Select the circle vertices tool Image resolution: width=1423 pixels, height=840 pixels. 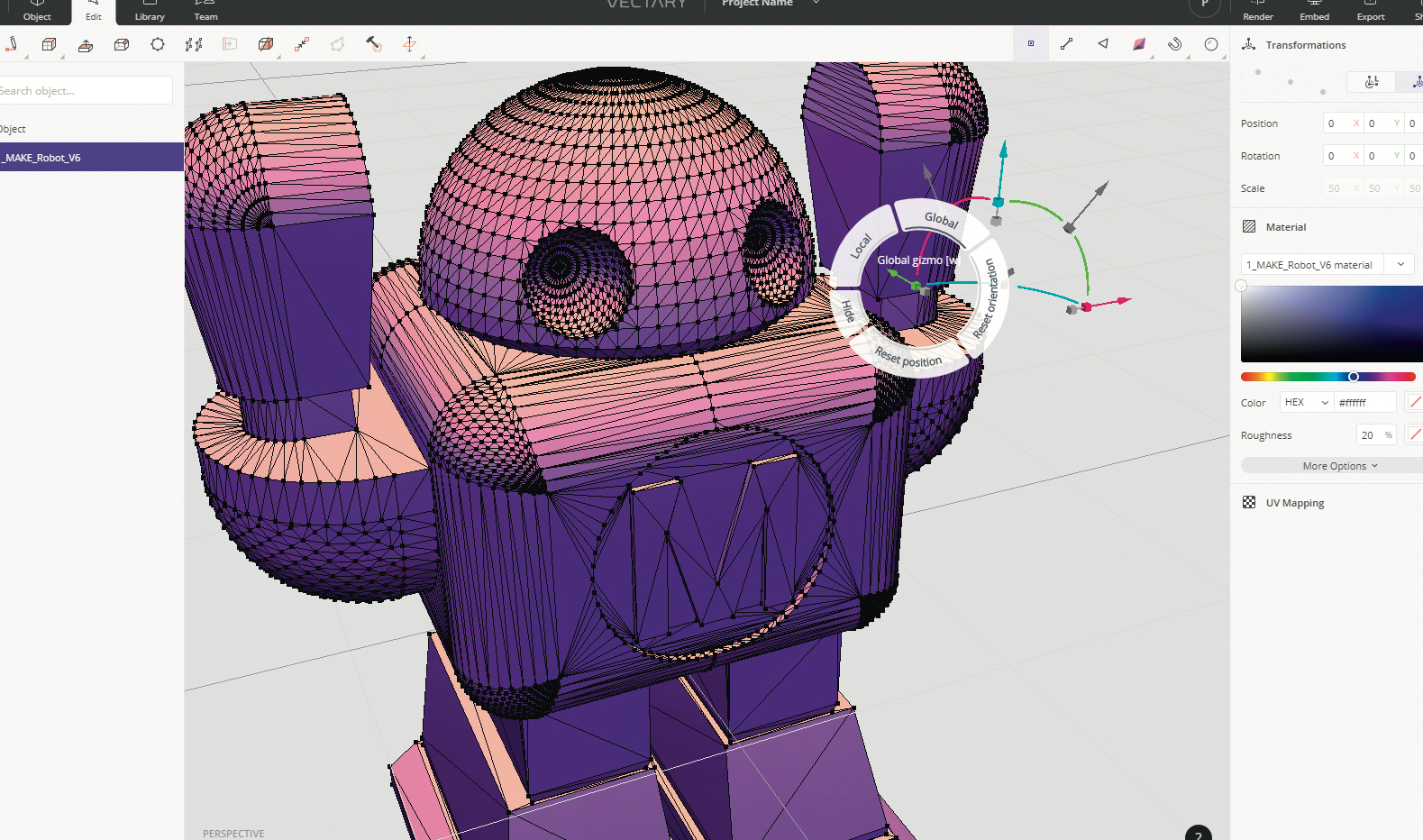[158, 44]
